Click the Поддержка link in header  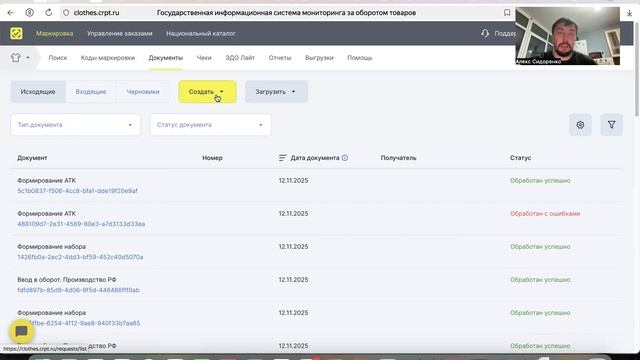click(x=505, y=33)
